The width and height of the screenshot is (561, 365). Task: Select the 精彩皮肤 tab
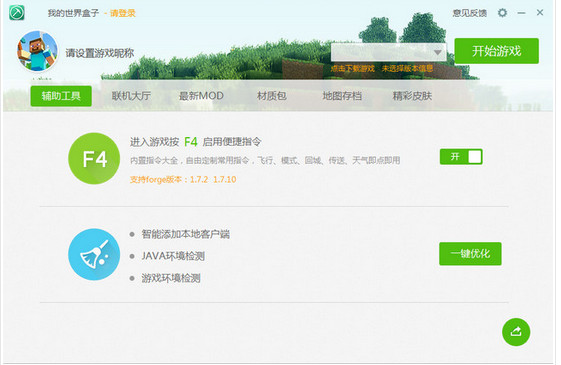pyautogui.click(x=412, y=96)
